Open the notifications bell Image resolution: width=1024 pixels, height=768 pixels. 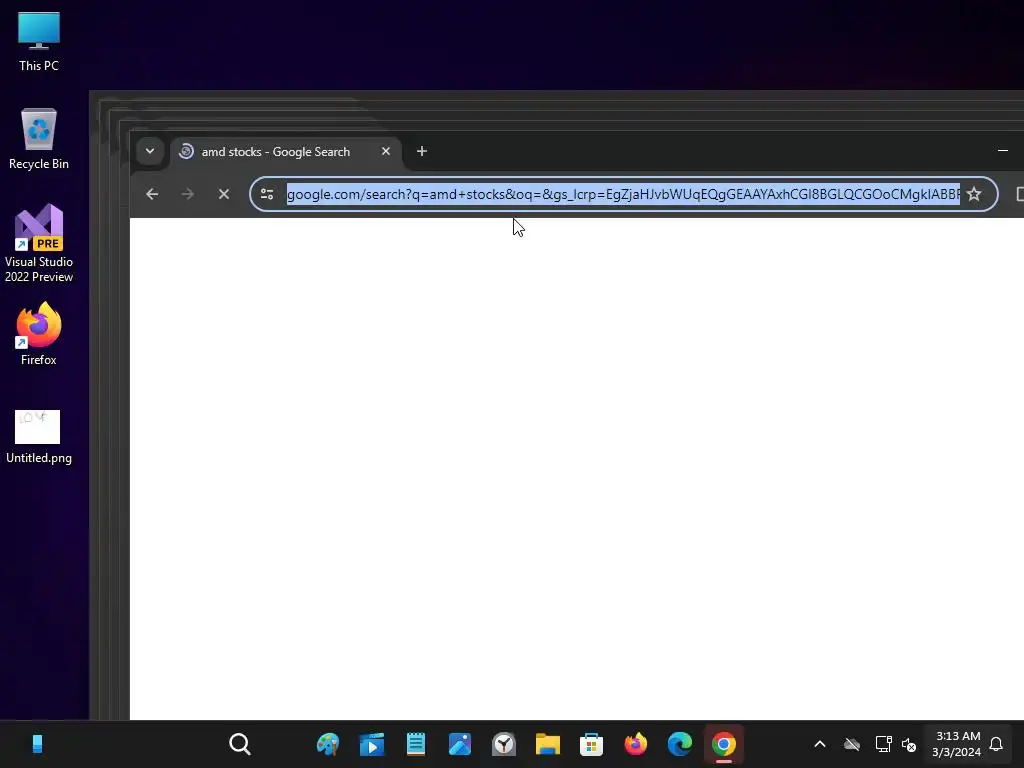coord(996,744)
